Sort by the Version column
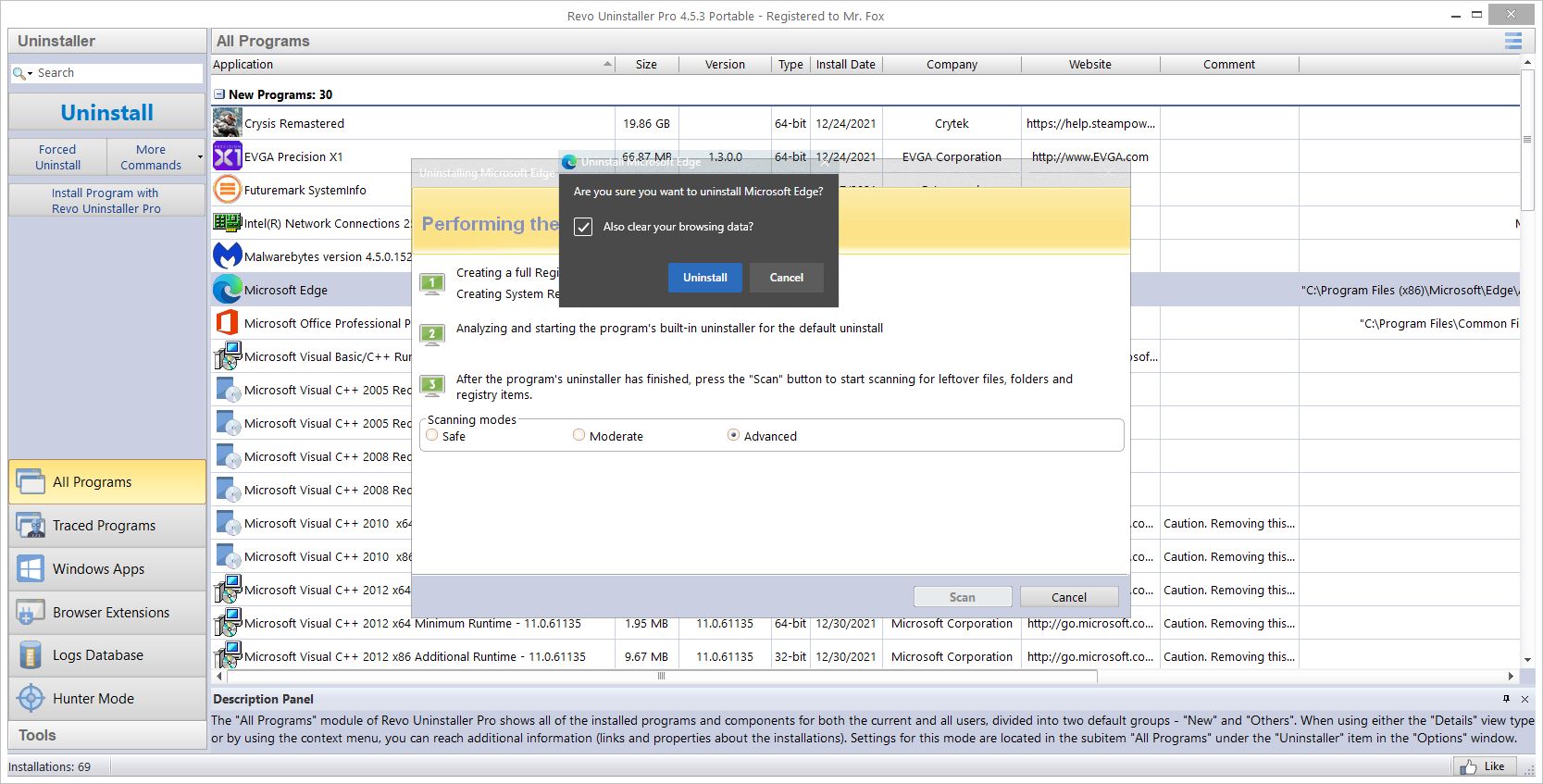1543x784 pixels. 725,64
